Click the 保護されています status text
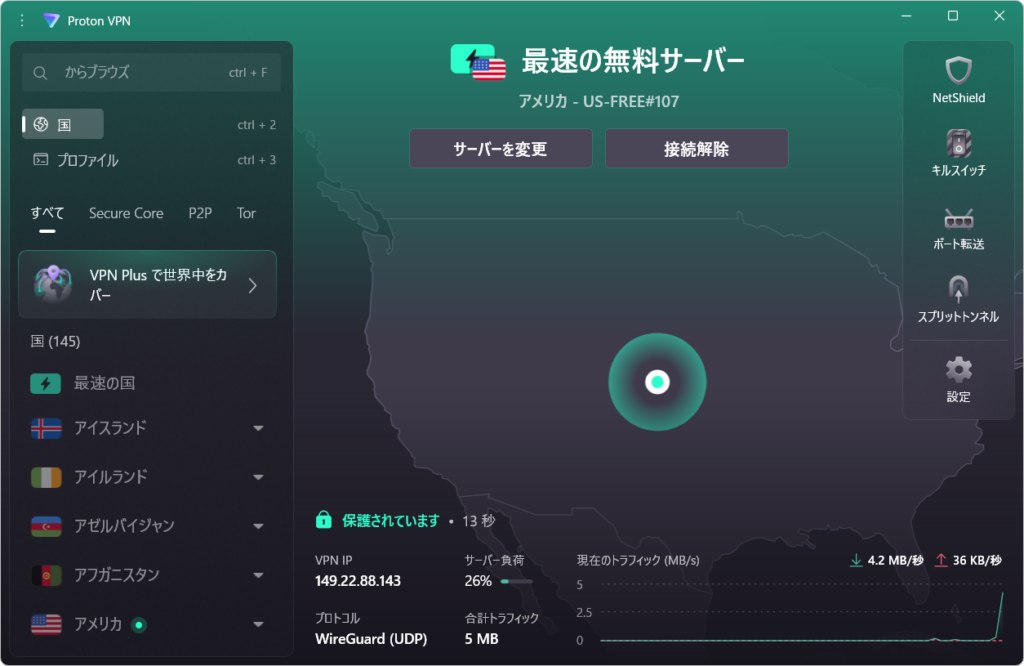This screenshot has height=666, width=1024. coord(391,520)
